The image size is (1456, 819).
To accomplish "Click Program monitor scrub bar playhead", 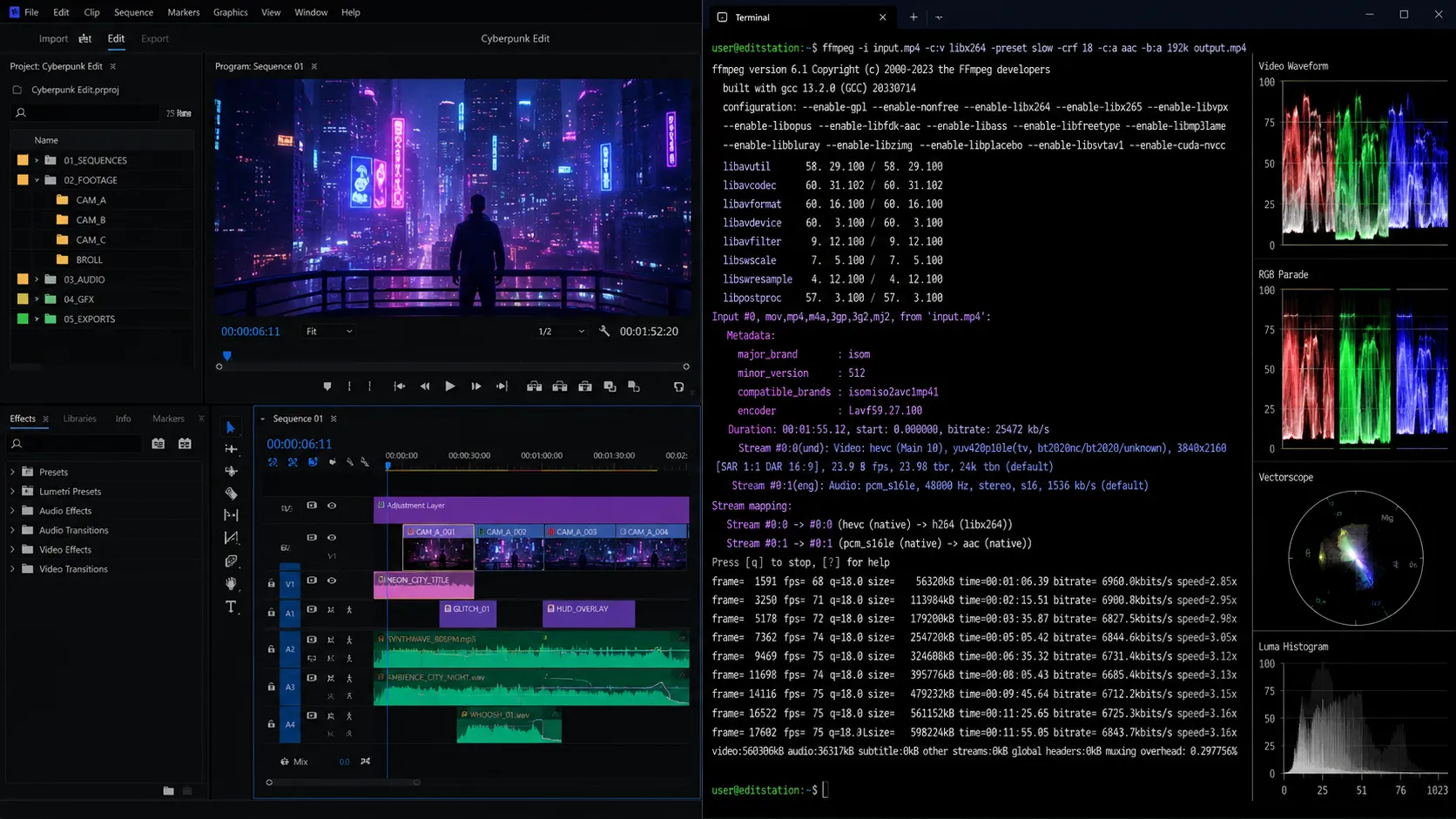I will click(227, 356).
